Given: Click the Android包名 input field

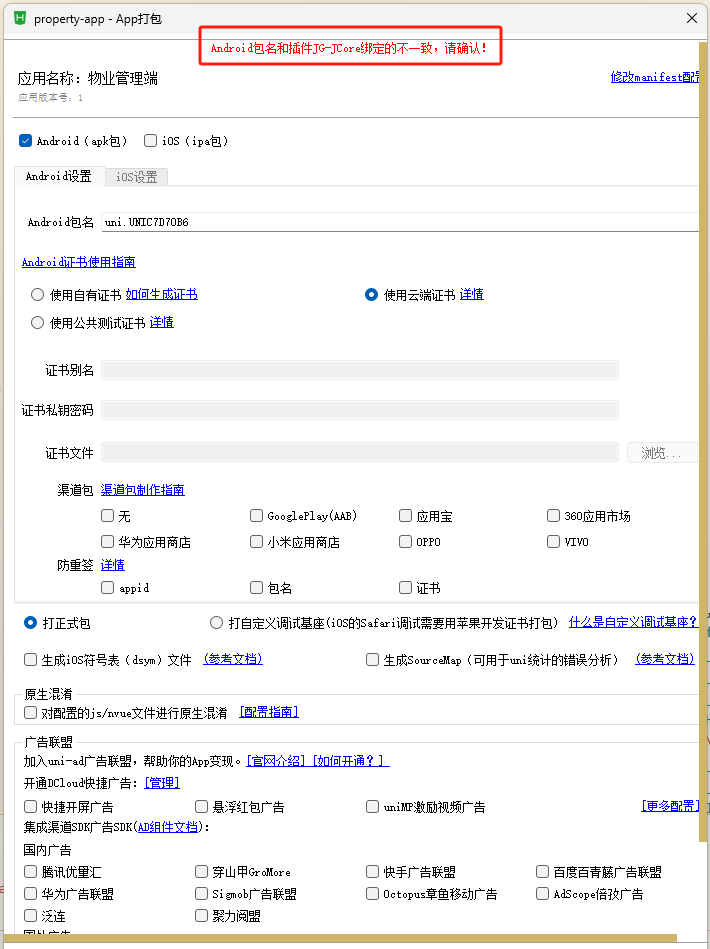Looking at the screenshot, I should click(400, 222).
